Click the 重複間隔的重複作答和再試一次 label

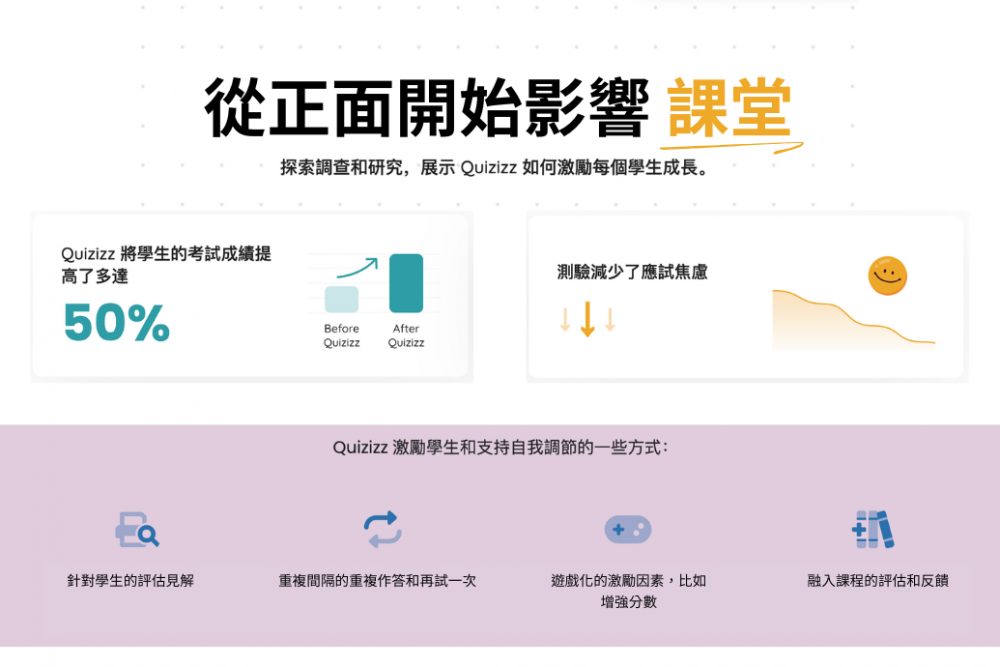[x=377, y=581]
